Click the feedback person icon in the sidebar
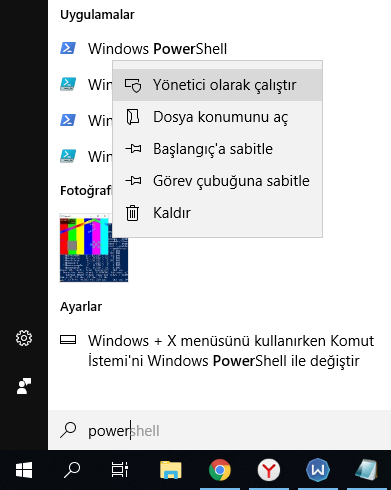Image resolution: width=391 pixels, height=490 pixels. [x=24, y=386]
